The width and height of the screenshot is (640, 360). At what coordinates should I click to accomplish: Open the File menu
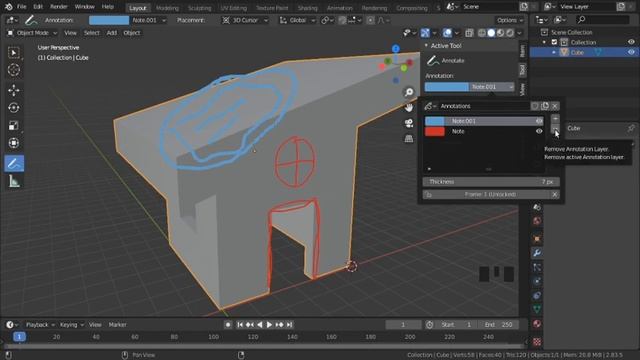click(x=22, y=7)
